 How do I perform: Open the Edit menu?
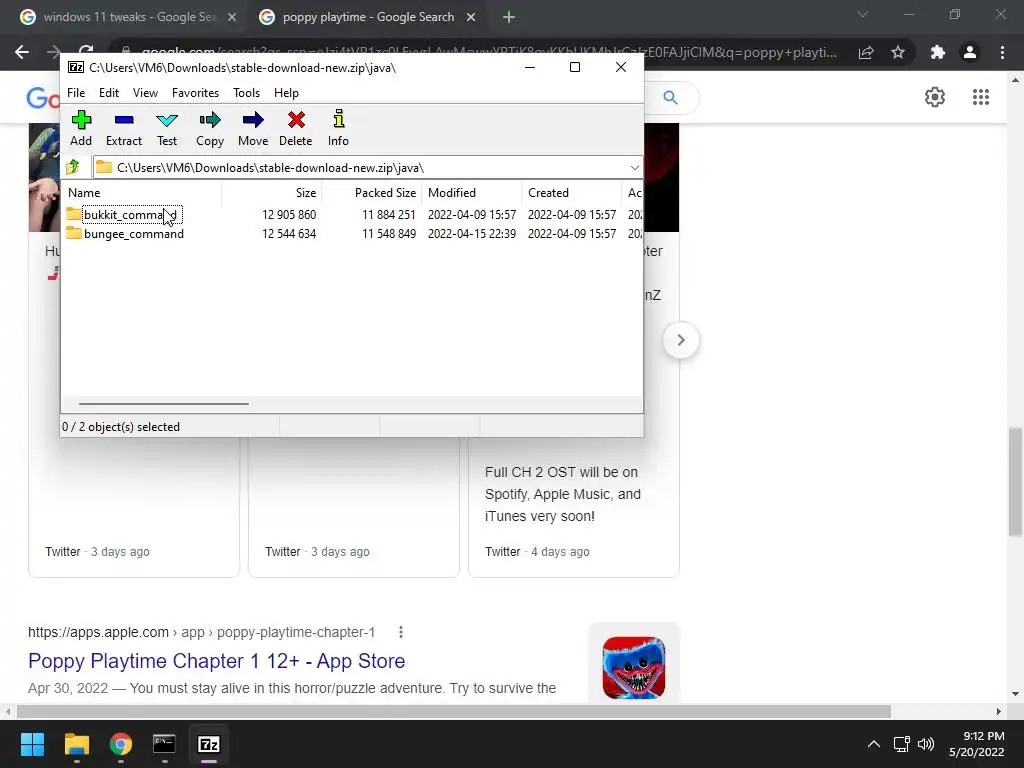[109, 93]
